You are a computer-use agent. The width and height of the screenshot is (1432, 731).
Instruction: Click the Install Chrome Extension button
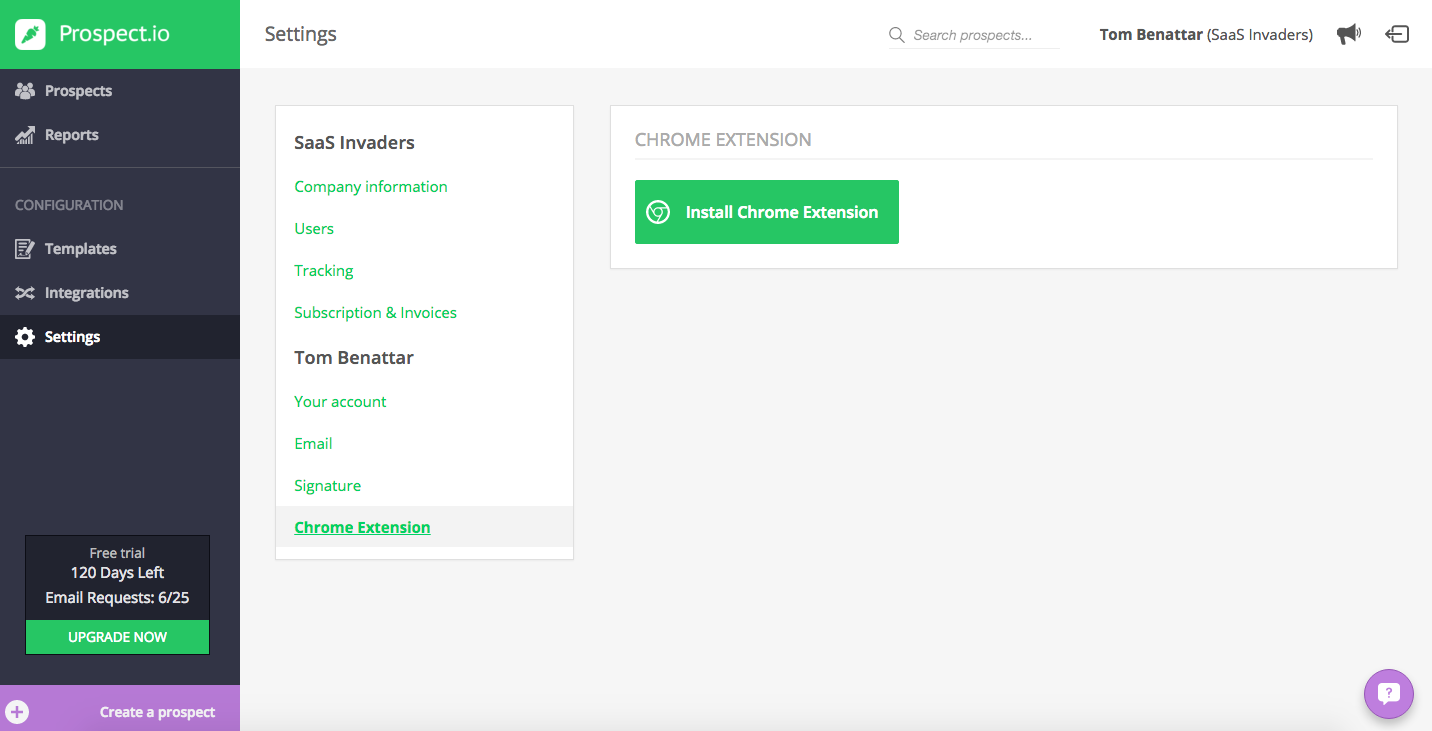pos(767,212)
